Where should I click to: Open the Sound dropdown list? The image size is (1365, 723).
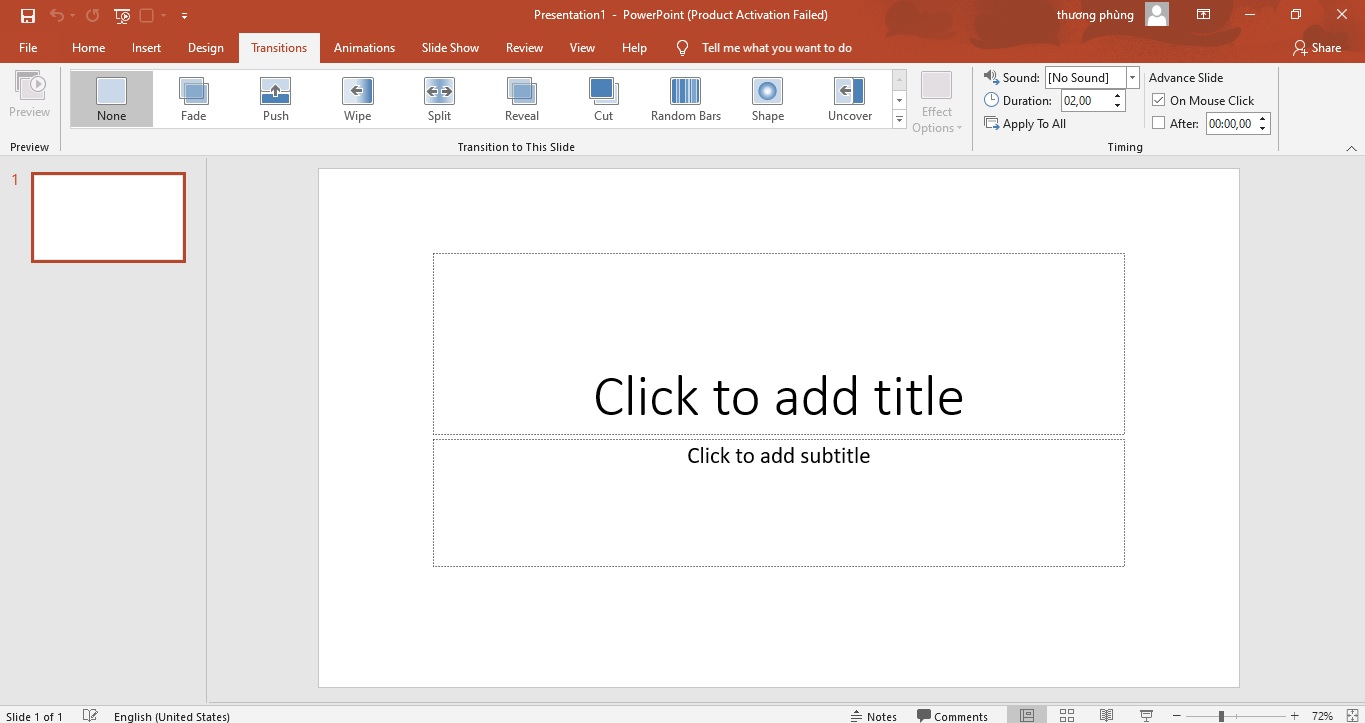[1131, 76]
